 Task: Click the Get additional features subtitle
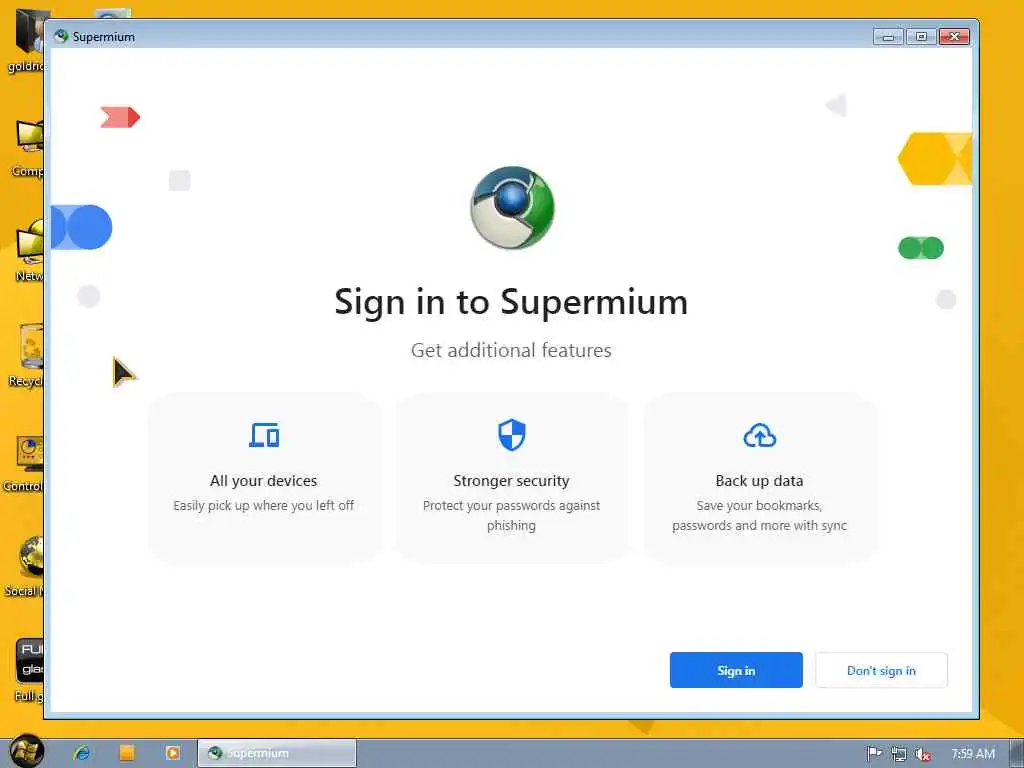pyautogui.click(x=511, y=350)
